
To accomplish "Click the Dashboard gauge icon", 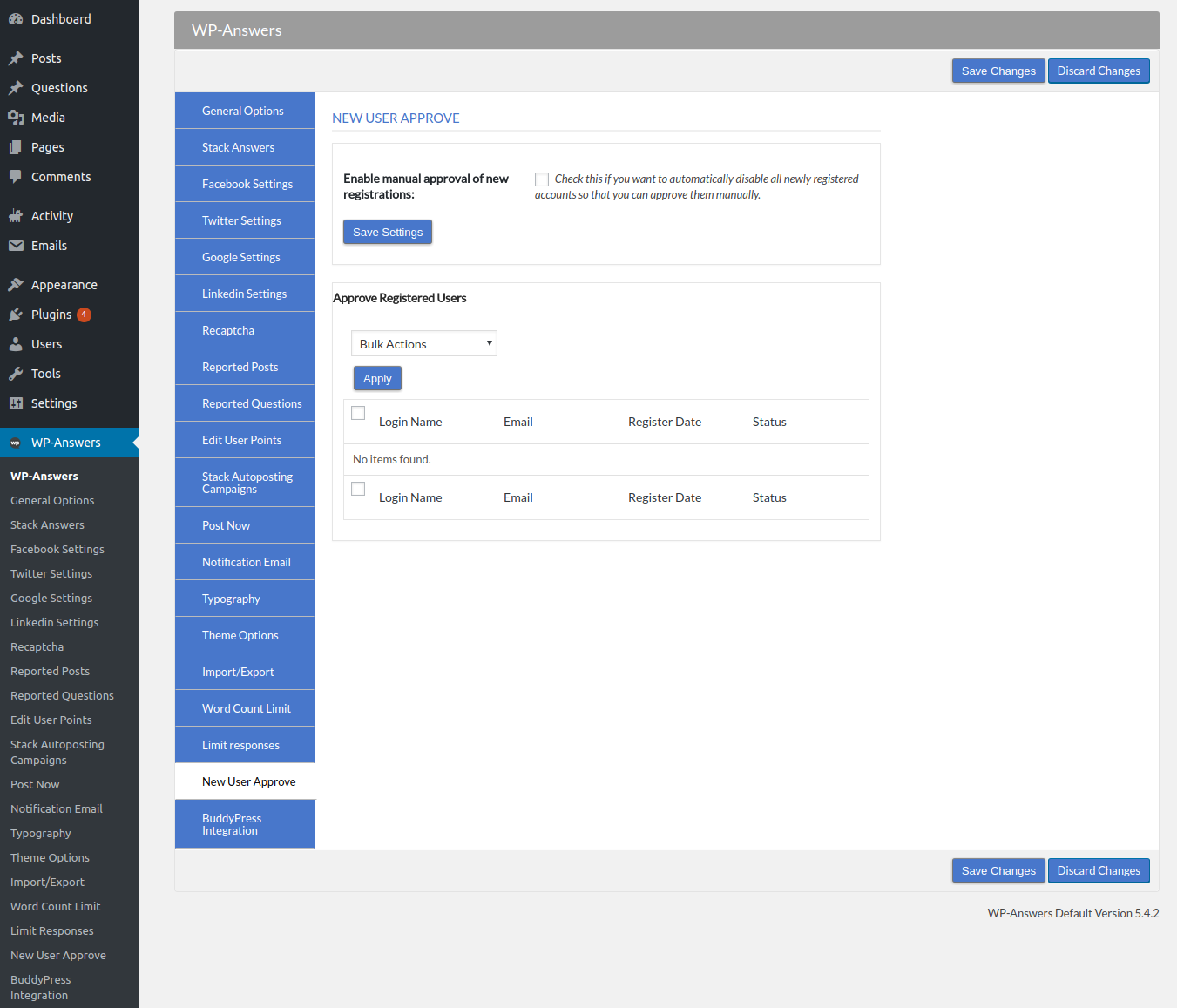I will [16, 19].
